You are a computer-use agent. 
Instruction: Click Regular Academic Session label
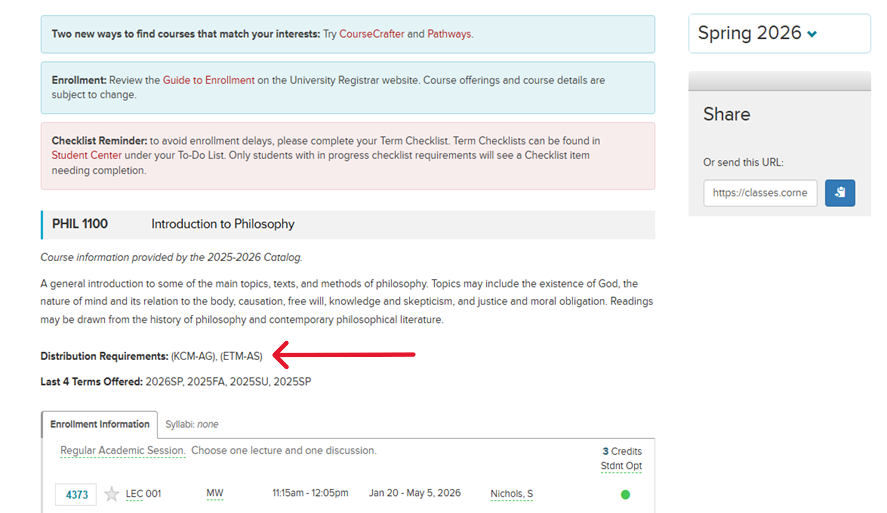(x=122, y=451)
